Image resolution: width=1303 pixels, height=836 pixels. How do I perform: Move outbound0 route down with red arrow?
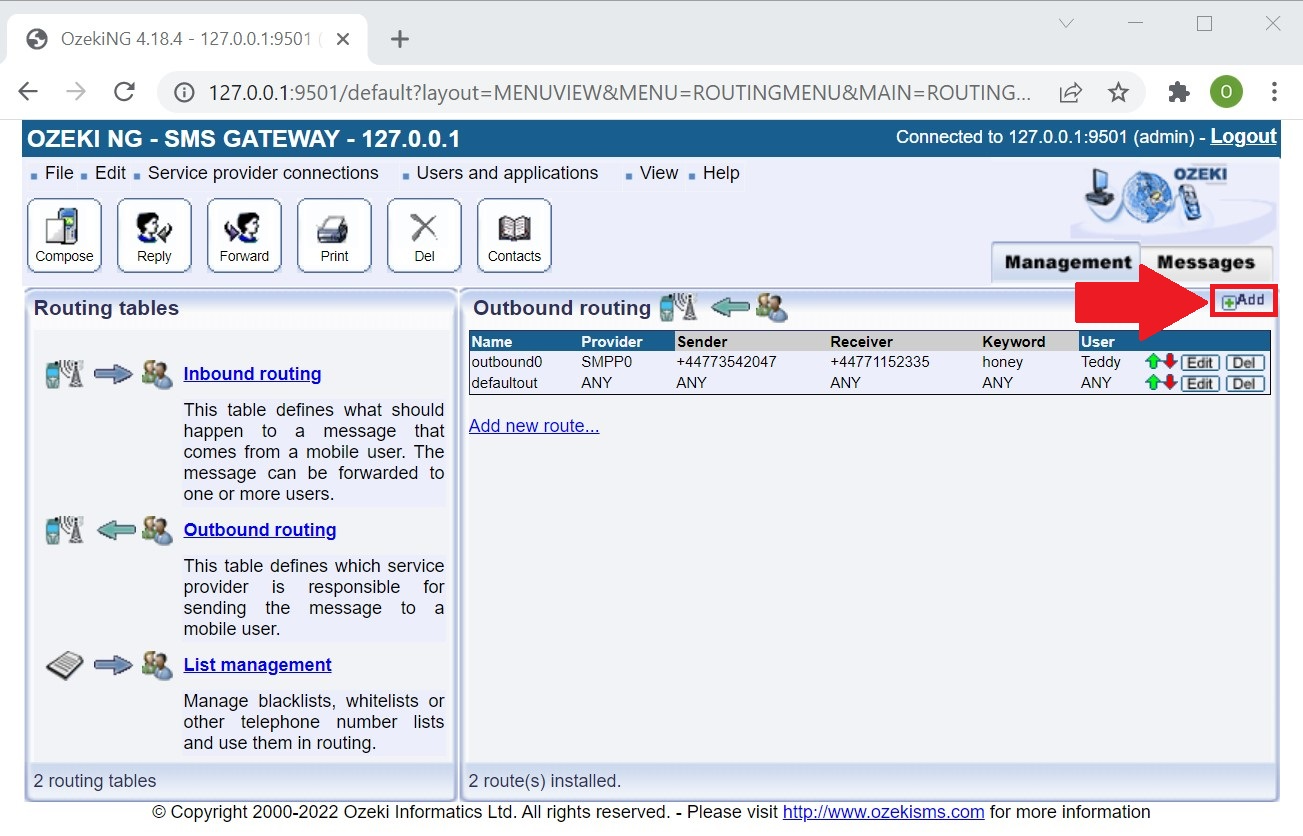(1170, 362)
